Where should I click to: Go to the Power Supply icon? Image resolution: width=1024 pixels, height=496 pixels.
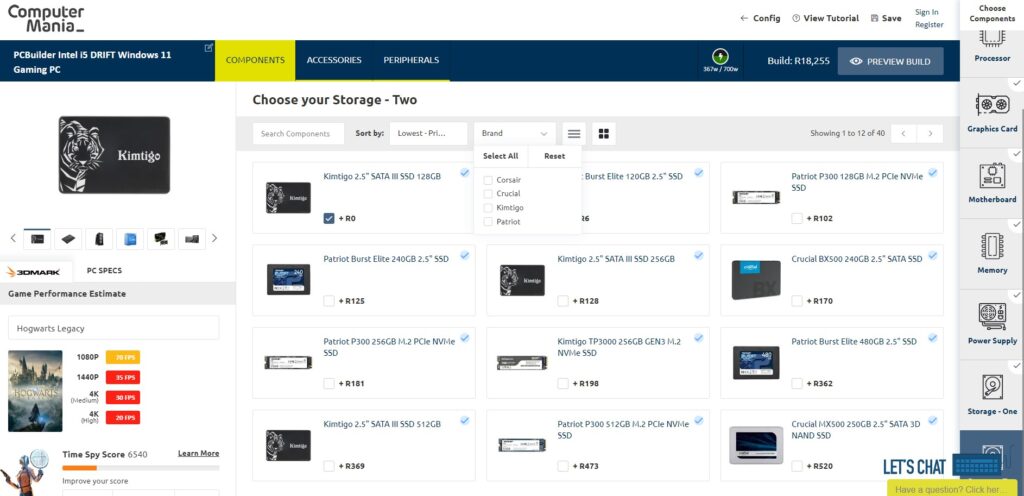(x=991, y=316)
